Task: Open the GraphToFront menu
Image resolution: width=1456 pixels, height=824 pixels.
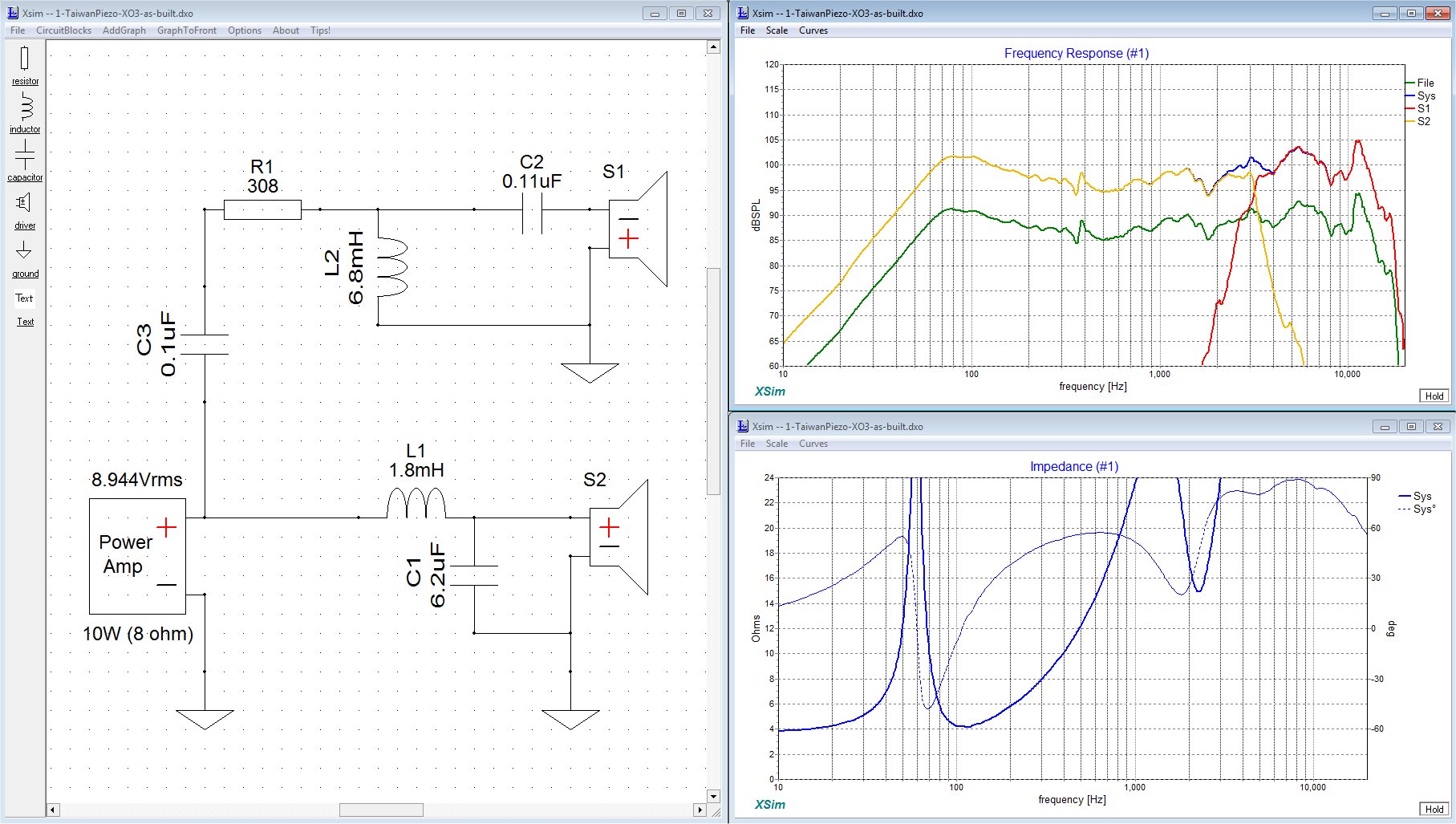Action: click(x=187, y=30)
